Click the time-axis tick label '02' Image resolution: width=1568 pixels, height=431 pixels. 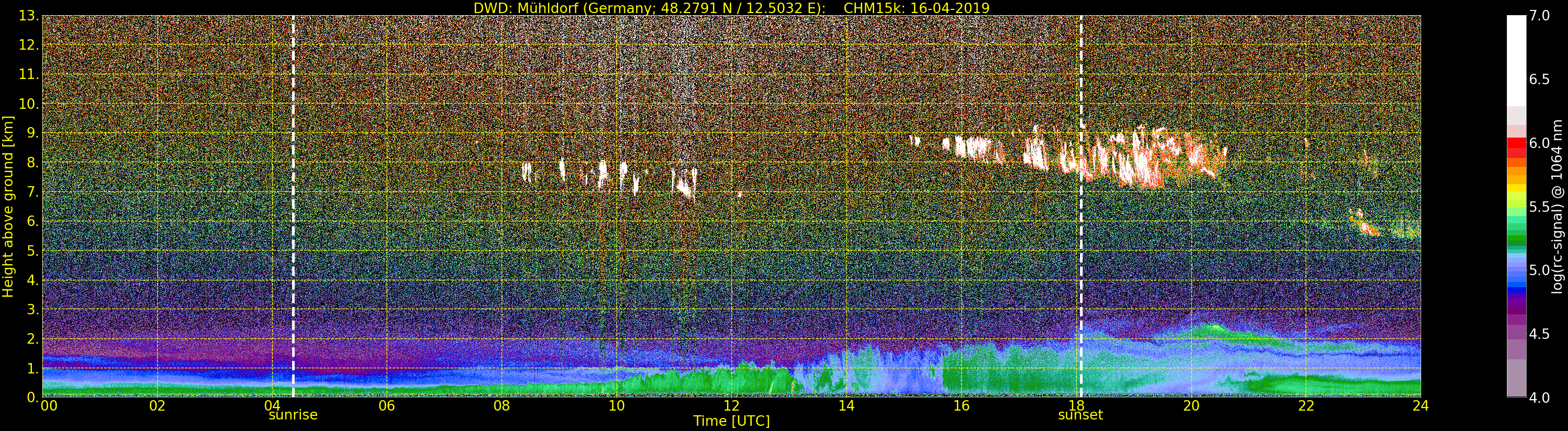157,406
